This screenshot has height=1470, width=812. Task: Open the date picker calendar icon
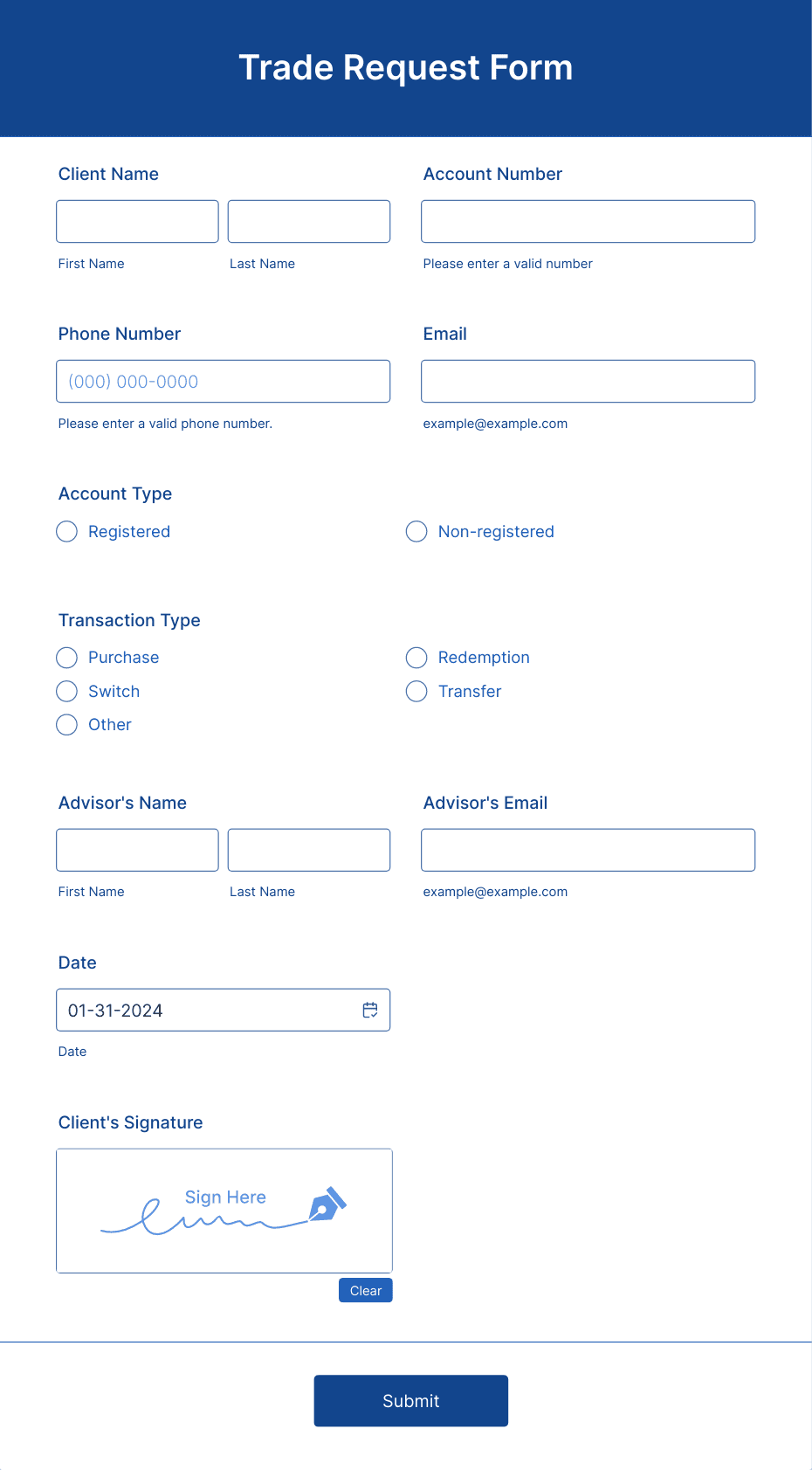pos(370,1010)
